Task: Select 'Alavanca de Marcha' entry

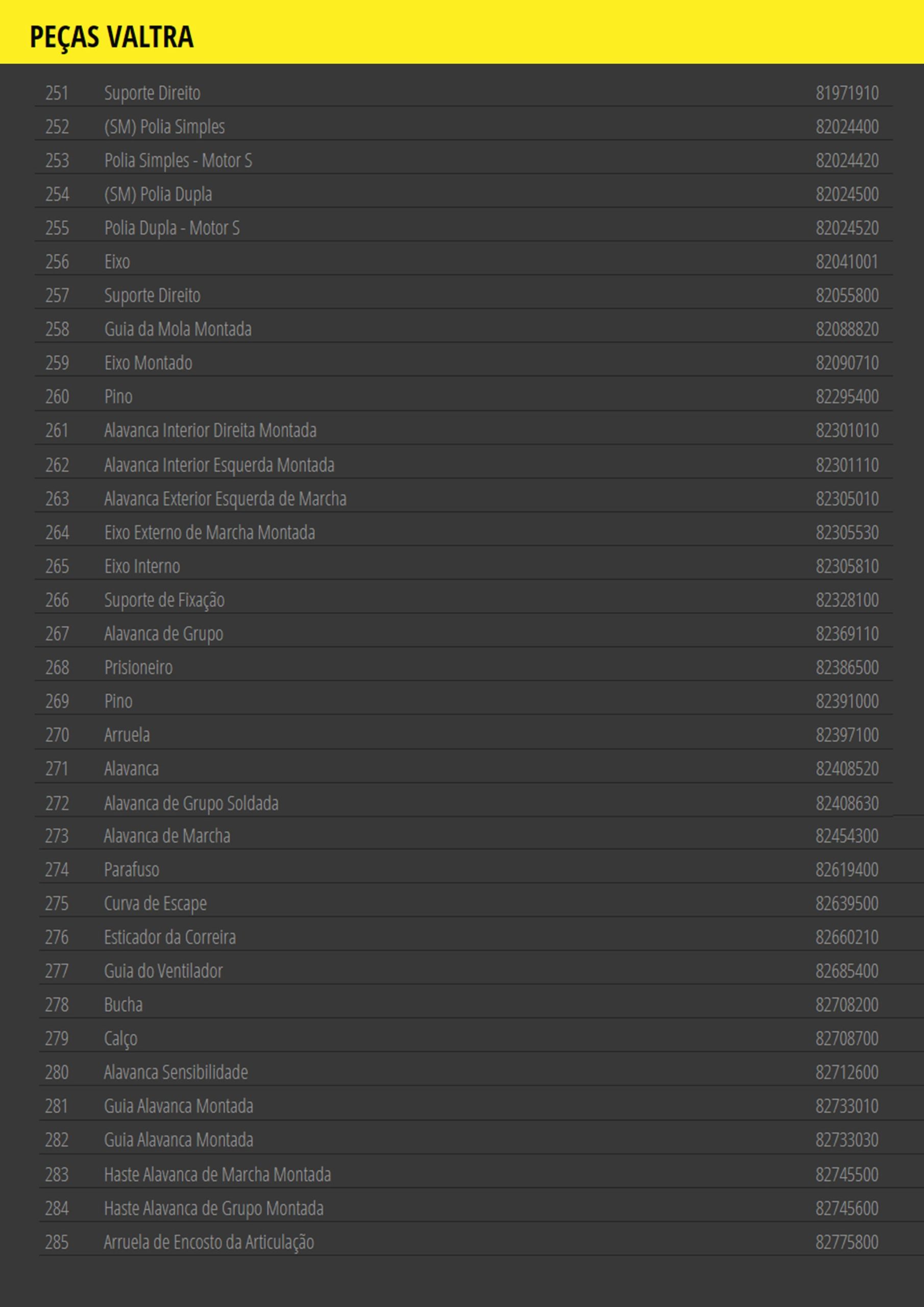Action: pyautogui.click(x=167, y=836)
